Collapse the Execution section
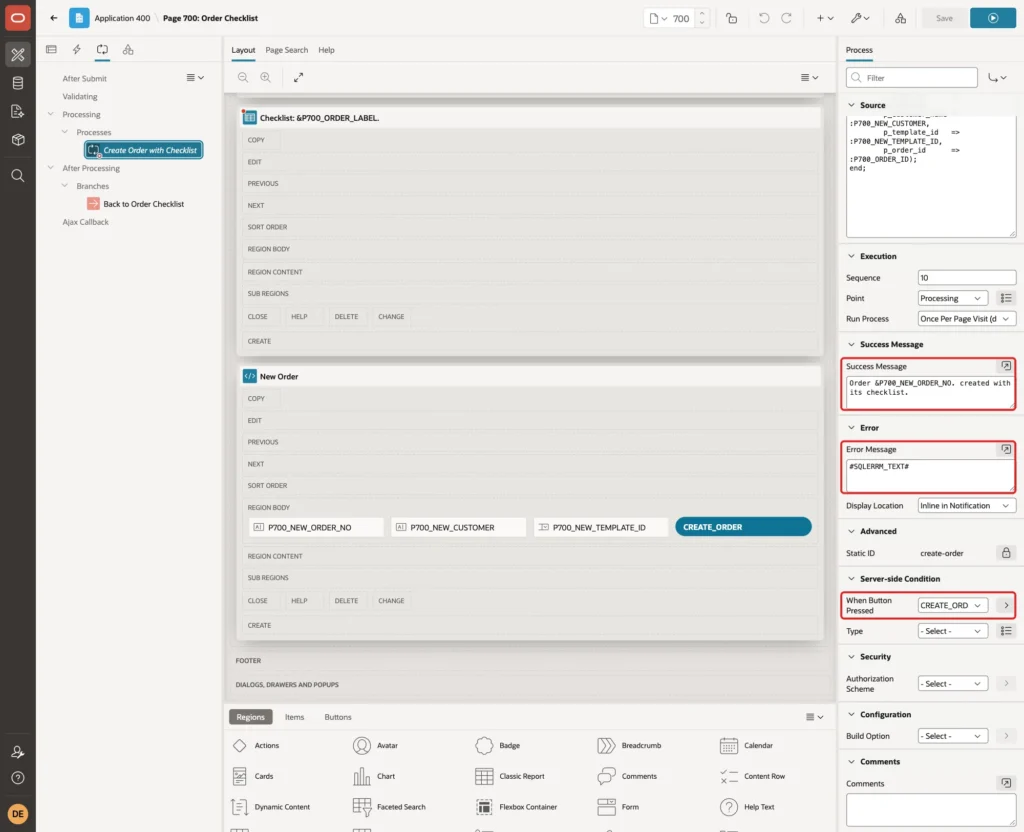1024x832 pixels. [851, 256]
